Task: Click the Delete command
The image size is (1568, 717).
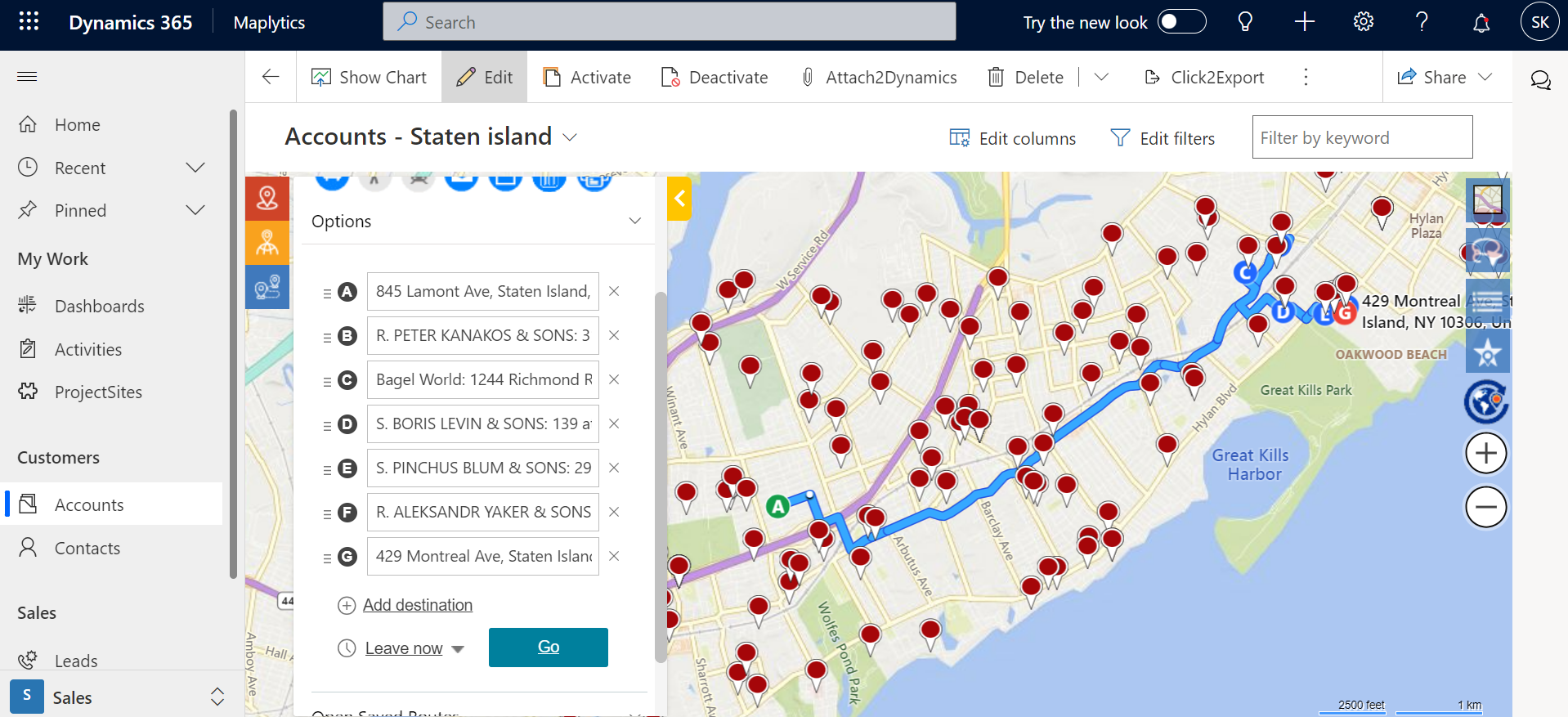Action: click(x=1025, y=77)
